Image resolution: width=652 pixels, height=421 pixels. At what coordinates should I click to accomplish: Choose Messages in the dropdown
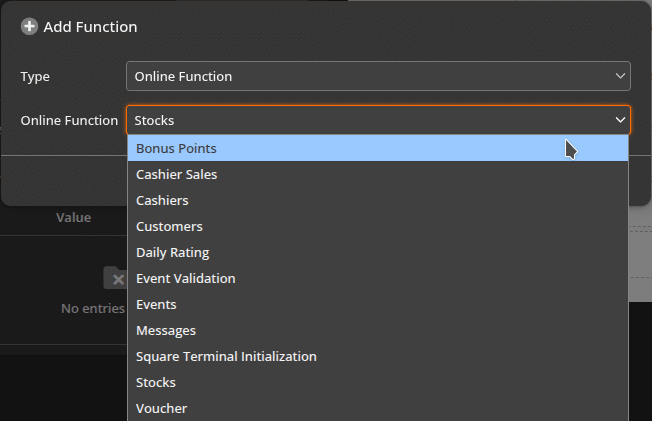click(378, 330)
